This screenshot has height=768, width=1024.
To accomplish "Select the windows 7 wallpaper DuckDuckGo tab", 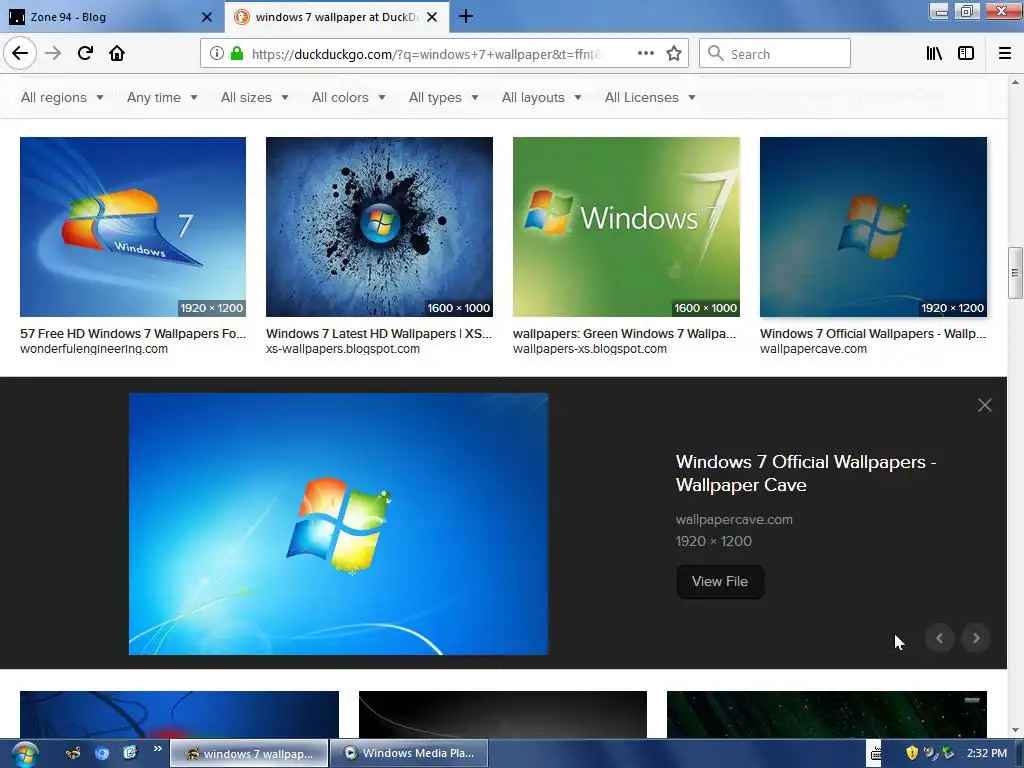I will pos(336,17).
